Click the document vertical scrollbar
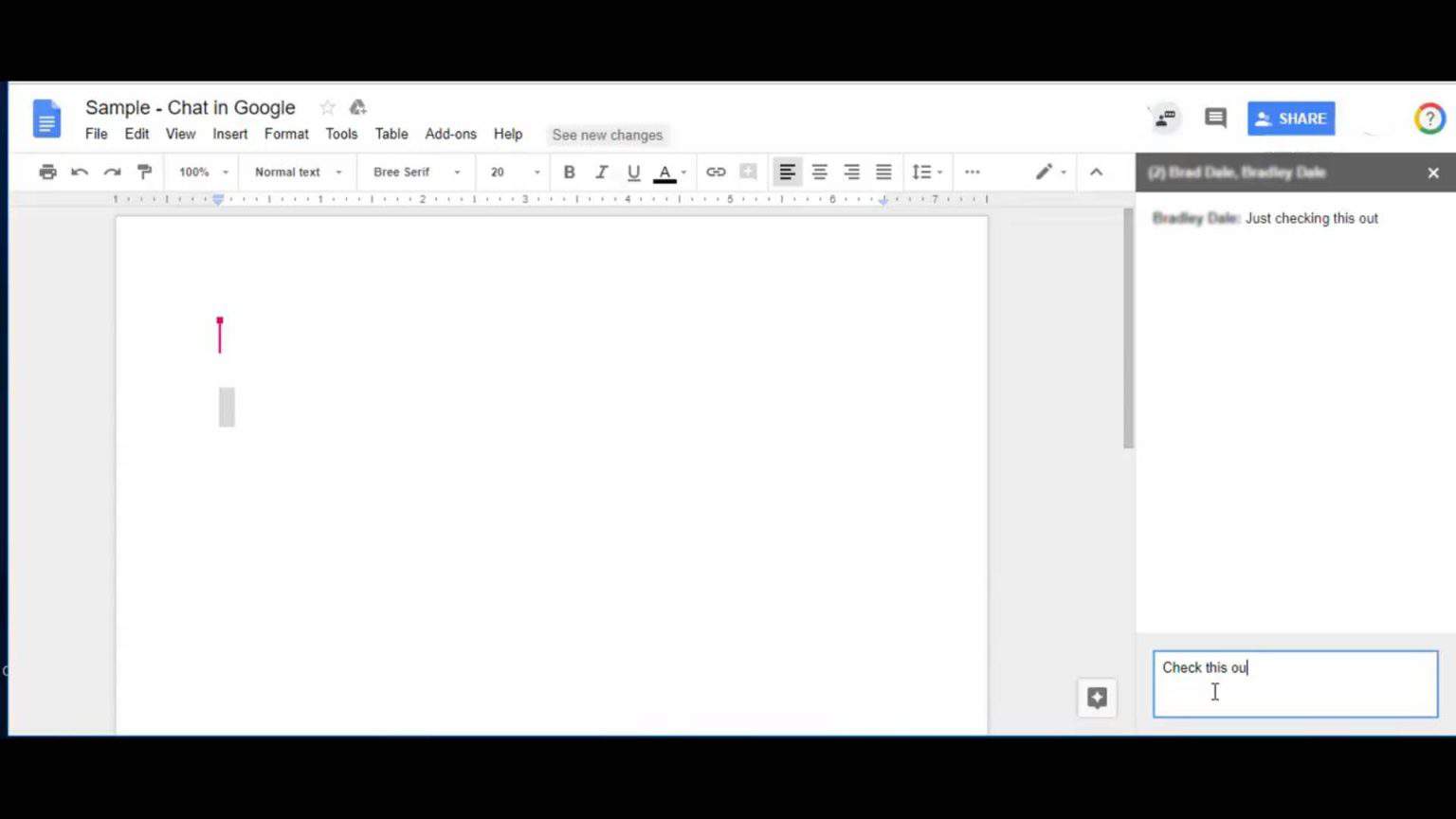 (1128, 329)
